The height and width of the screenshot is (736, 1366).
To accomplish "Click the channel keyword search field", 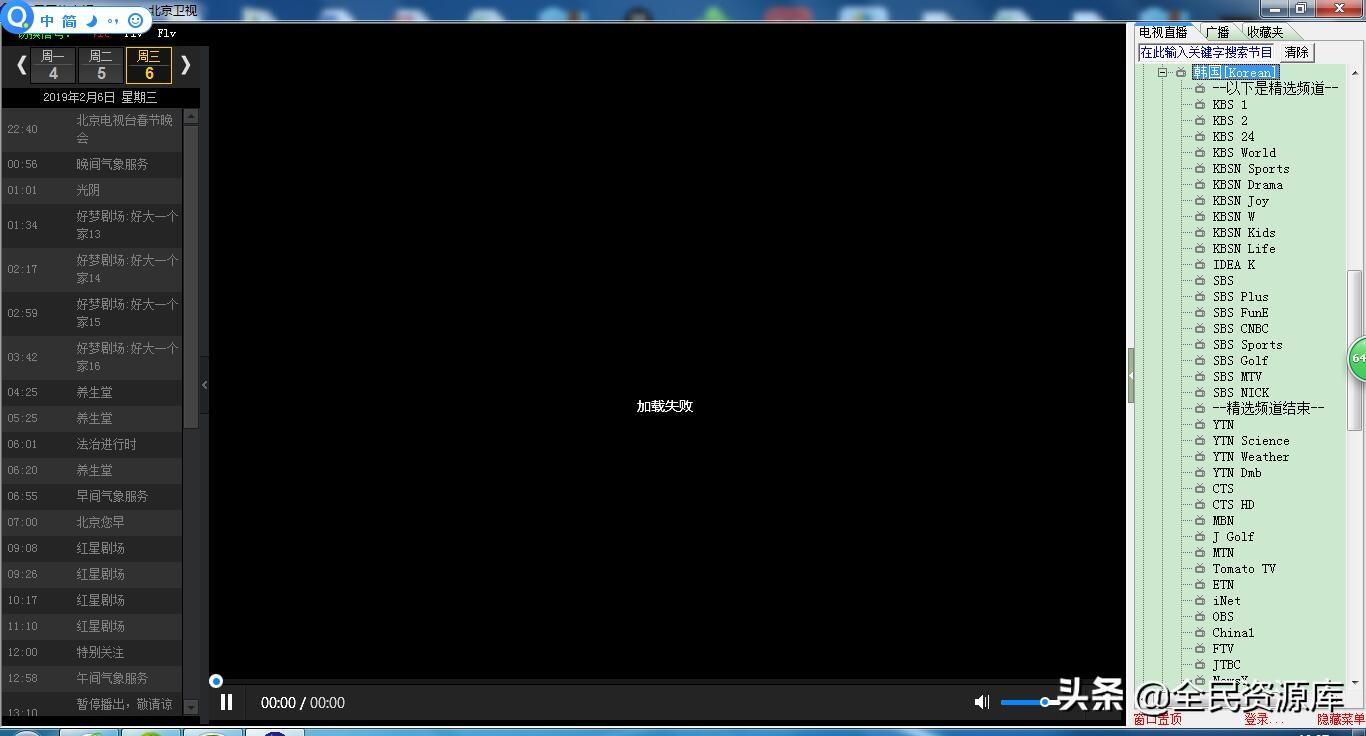I will coord(1208,52).
